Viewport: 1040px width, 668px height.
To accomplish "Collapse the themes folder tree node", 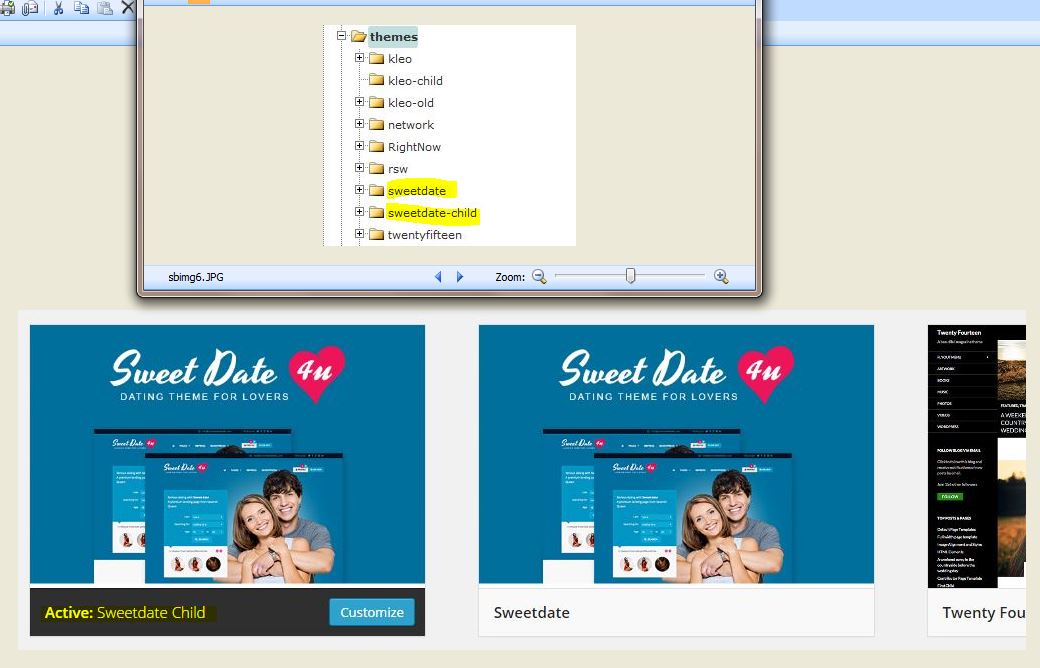I will coord(342,36).
